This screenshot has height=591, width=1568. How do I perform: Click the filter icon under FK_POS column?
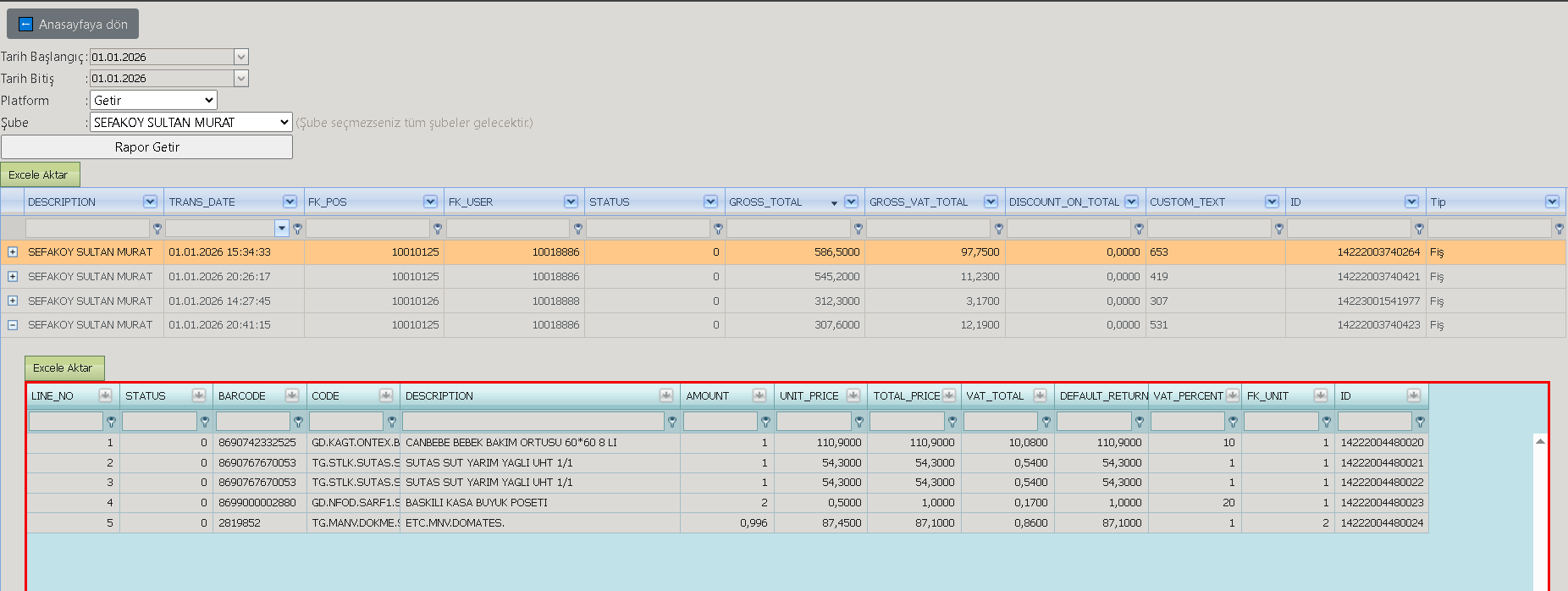click(437, 229)
